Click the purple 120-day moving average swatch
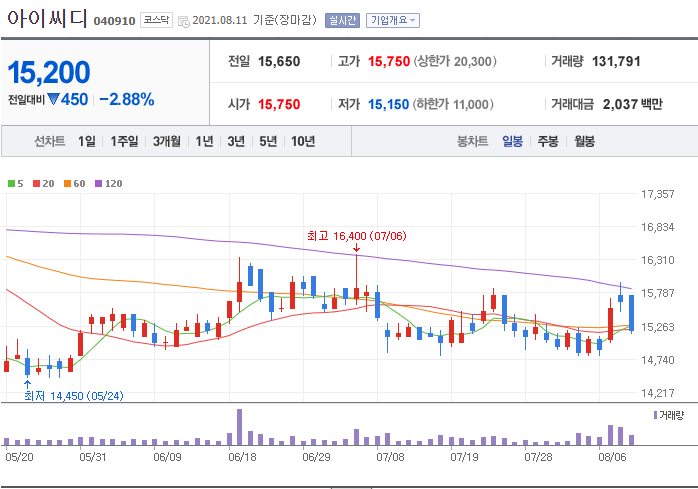This screenshot has width=698, height=489. click(99, 183)
